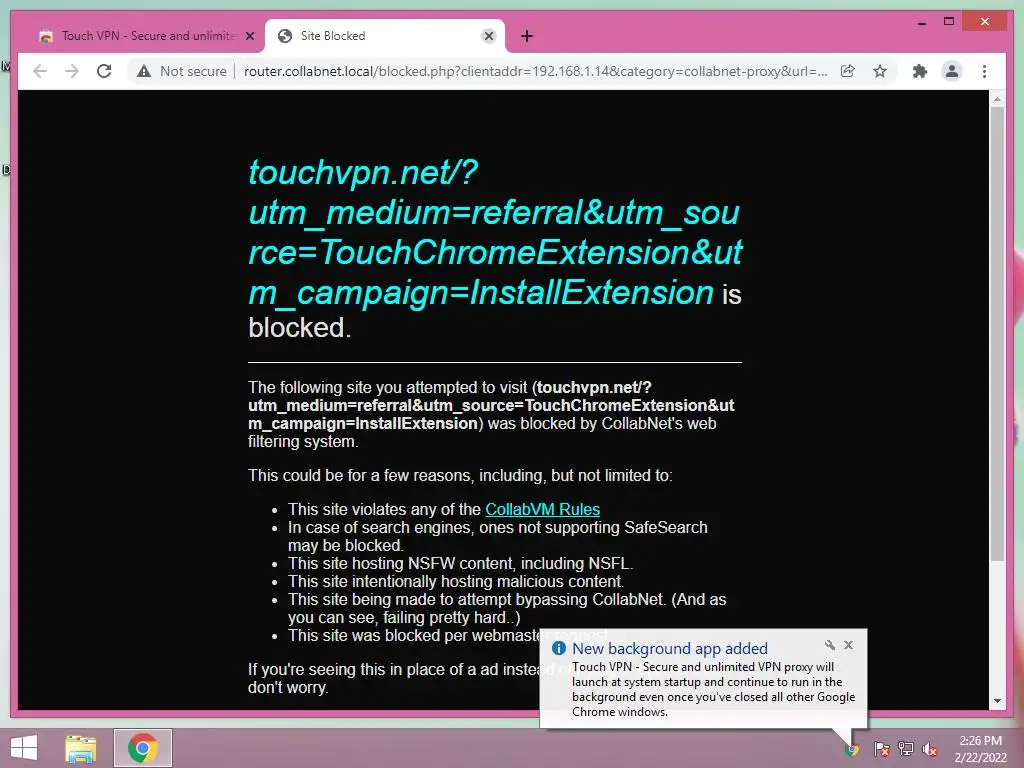Open notification settings wrench icon
Image resolution: width=1024 pixels, height=768 pixels.
coord(830,645)
